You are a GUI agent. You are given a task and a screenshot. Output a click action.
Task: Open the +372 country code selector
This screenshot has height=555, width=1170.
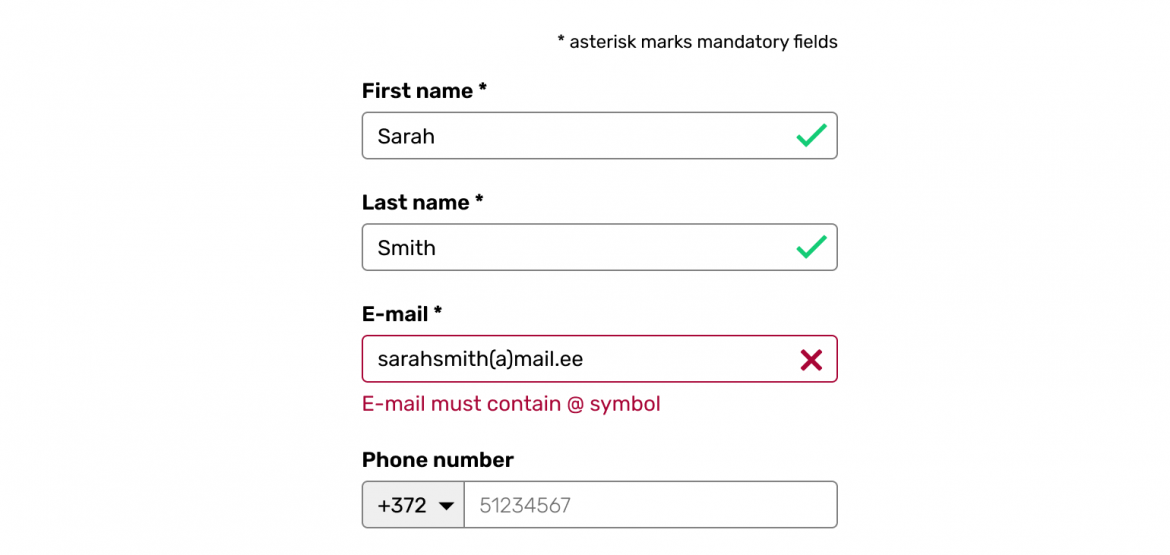point(413,505)
